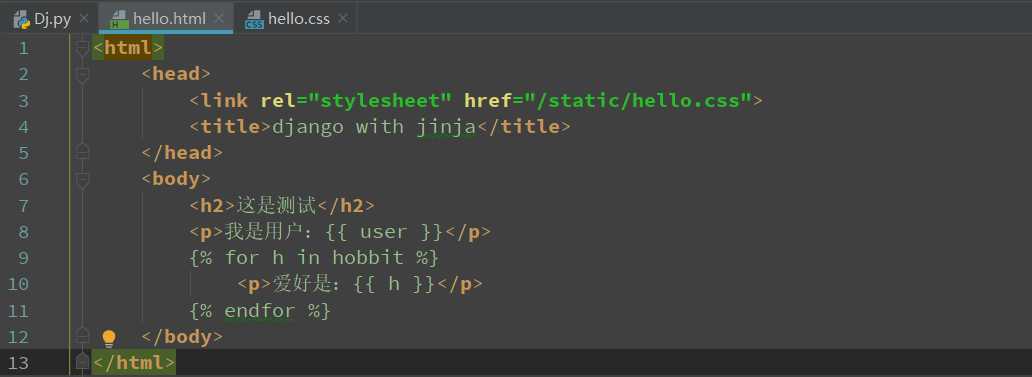Click the {{ h }} template variable
Viewport: 1032px width, 377px height.
(x=394, y=284)
